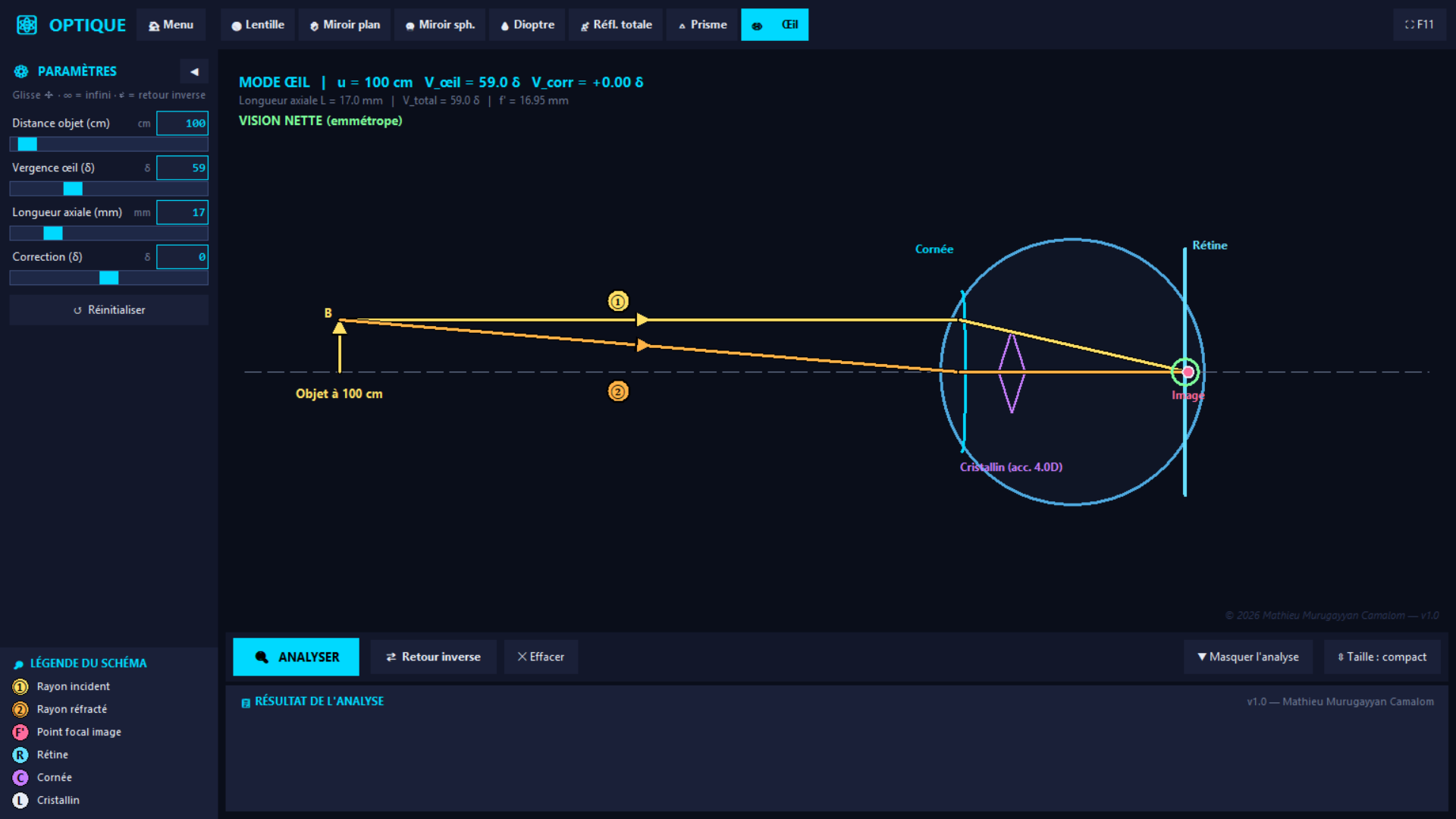Click Effacer to clear the diagram

click(x=541, y=657)
